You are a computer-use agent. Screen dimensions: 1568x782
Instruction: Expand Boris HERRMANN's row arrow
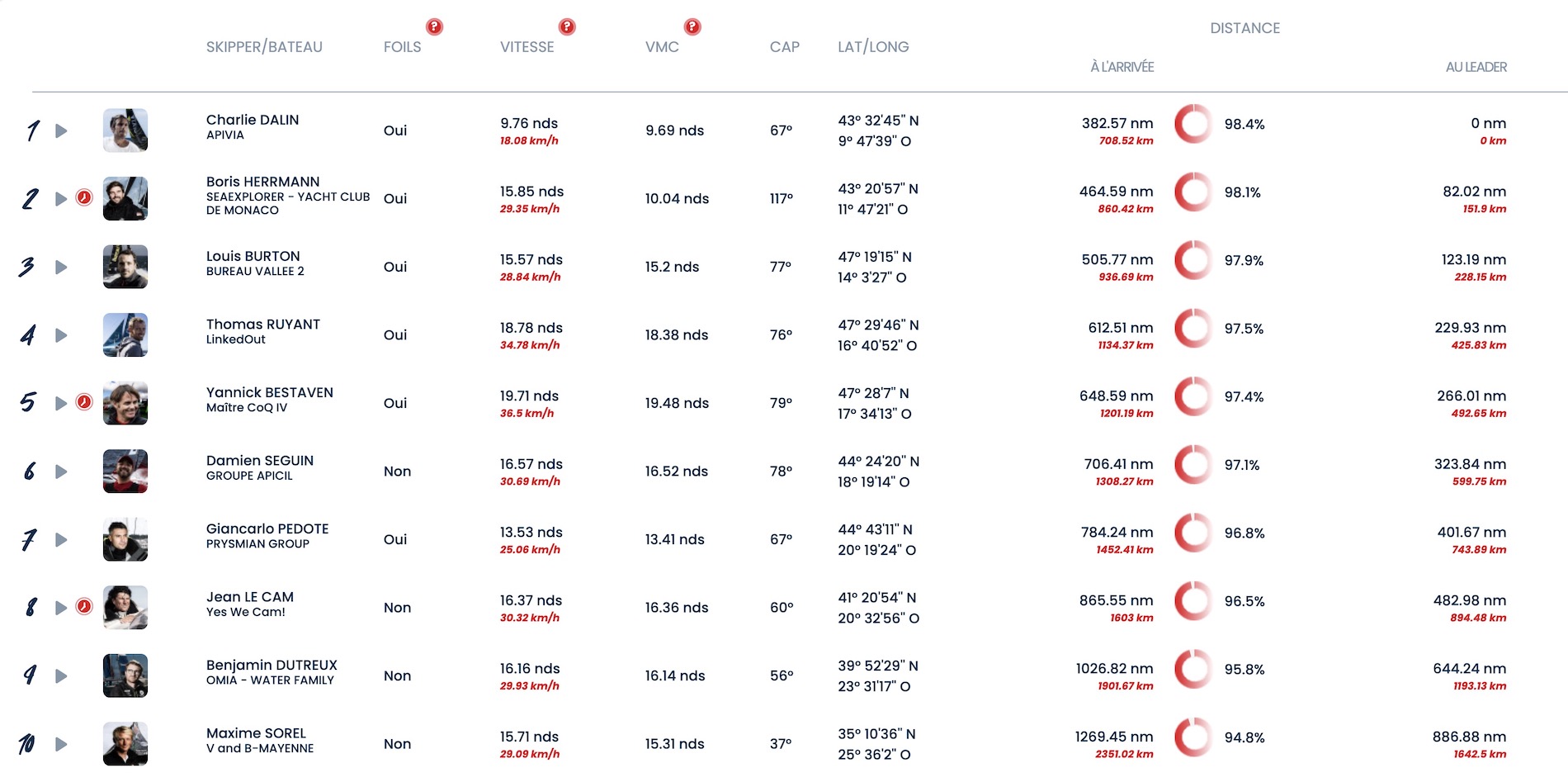61,199
